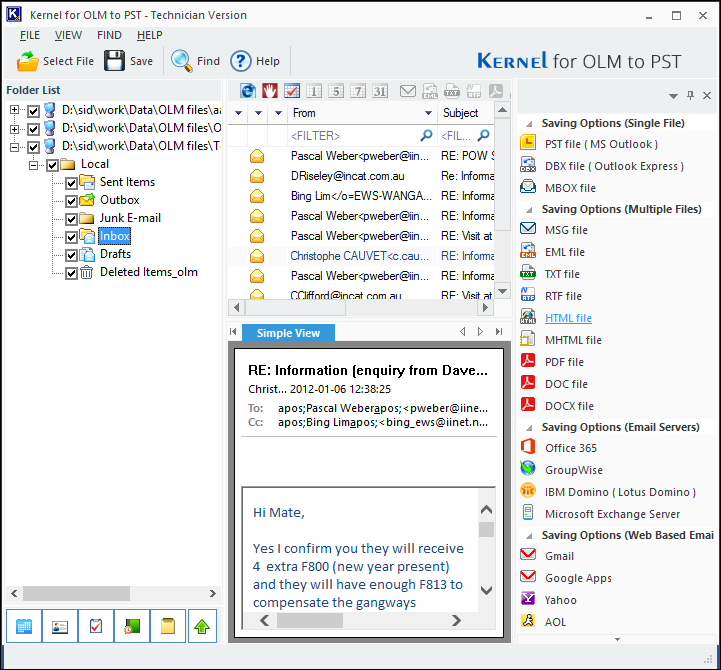Uncheck the Sent Items folder checkbox
The image size is (721, 670).
click(x=71, y=183)
